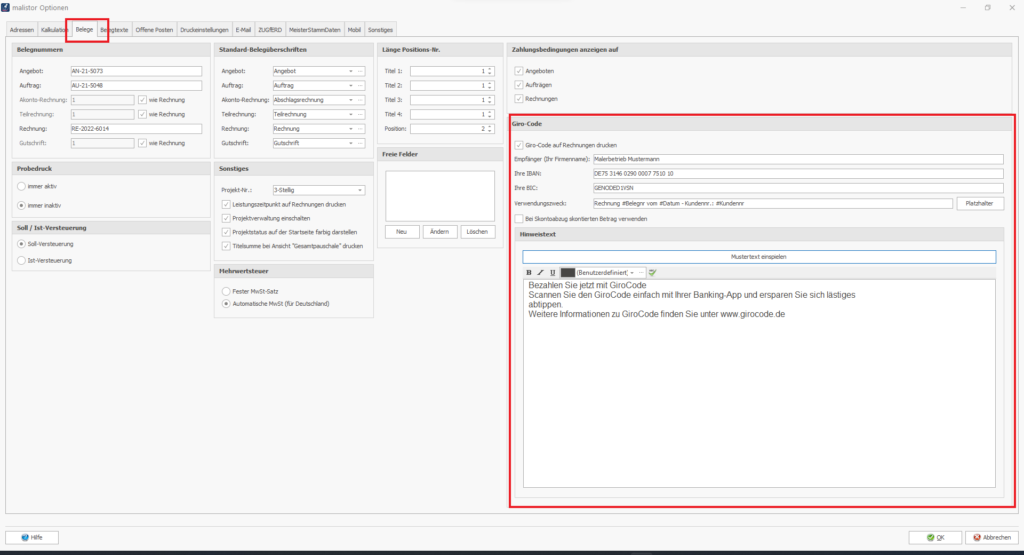Toggle italic formatting in Hinweistext editor
This screenshot has height=555, width=1024.
[540, 272]
